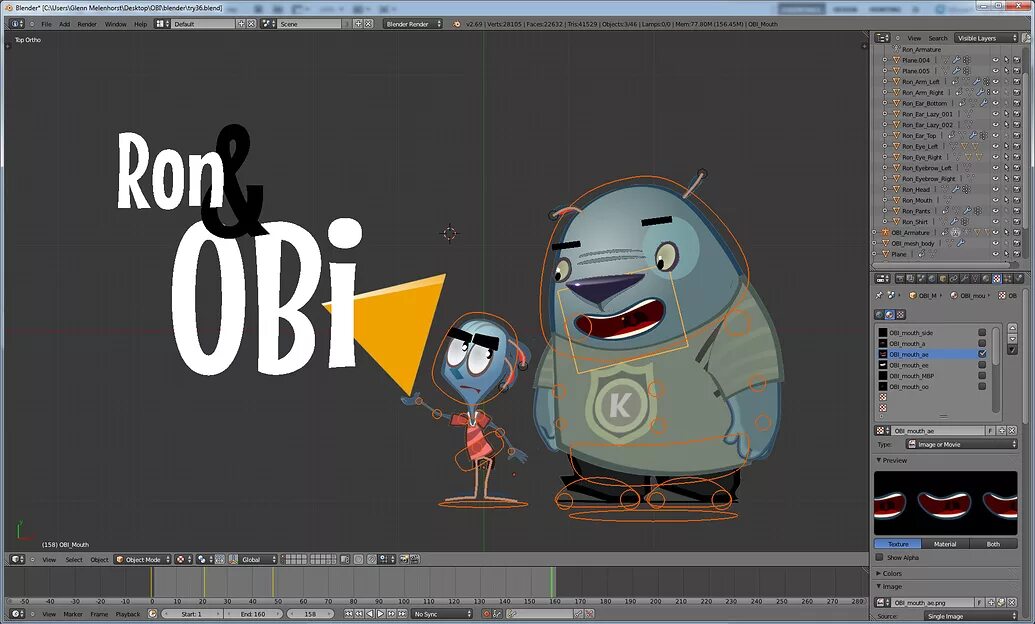Click wrench modifier icon on OBI_mesh_body row
Image resolution: width=1035 pixels, height=624 pixels.
[x=960, y=243]
